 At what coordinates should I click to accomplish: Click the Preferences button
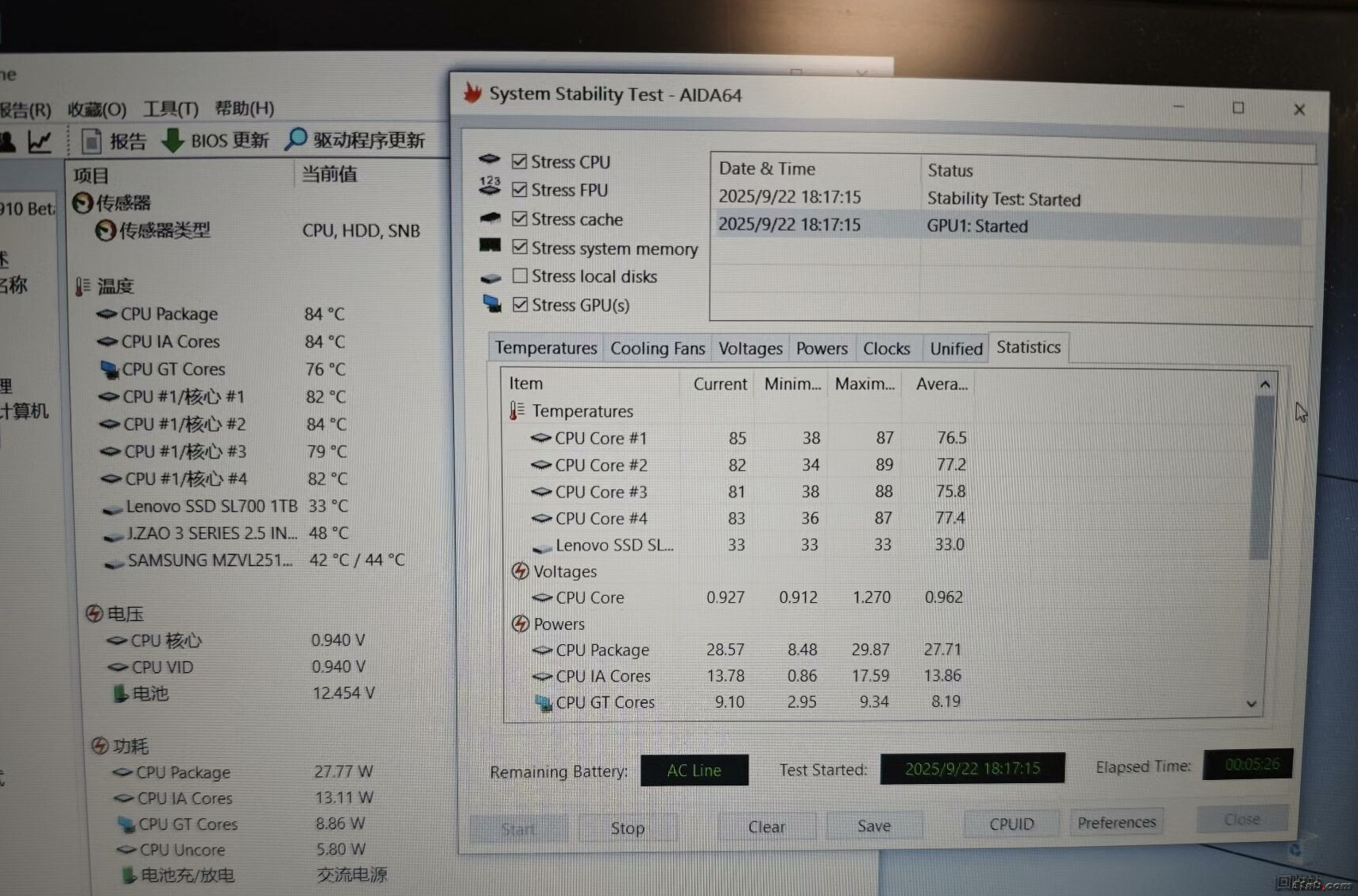pyautogui.click(x=1116, y=822)
